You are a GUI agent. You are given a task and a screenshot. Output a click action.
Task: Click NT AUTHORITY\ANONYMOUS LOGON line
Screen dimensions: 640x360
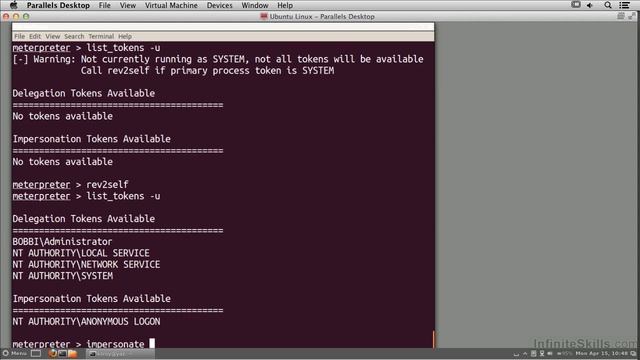[x=86, y=322]
